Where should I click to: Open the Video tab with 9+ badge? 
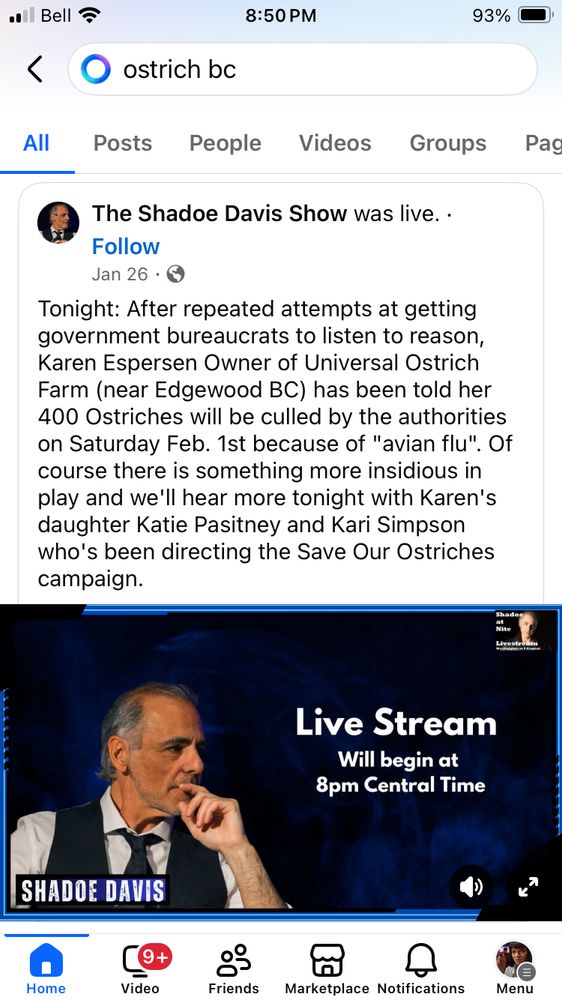pos(140,960)
